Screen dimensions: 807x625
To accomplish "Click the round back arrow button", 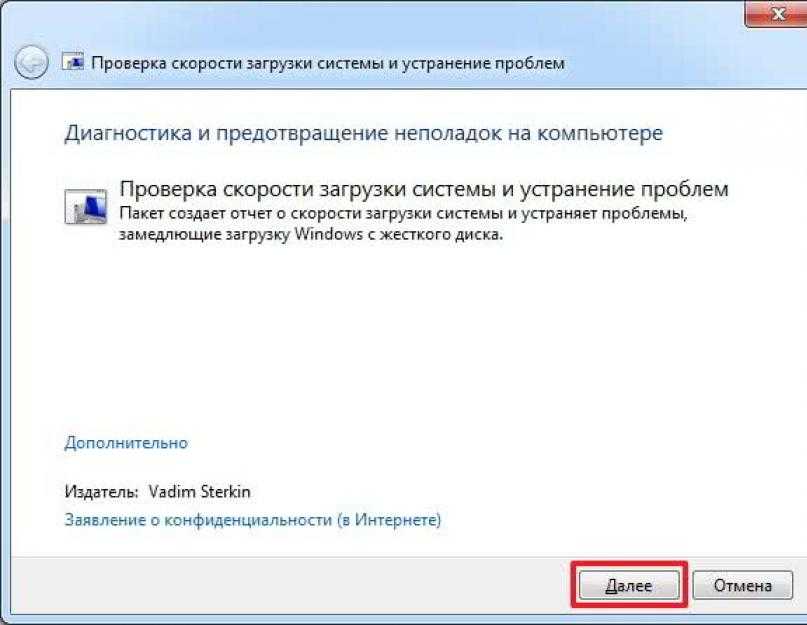I will (31, 62).
